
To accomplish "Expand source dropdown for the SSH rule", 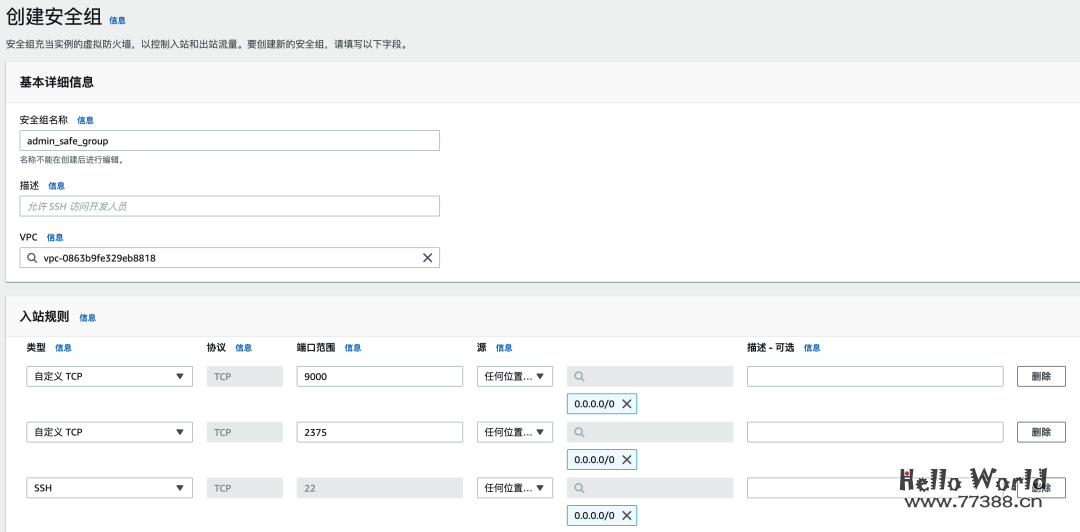I will click(514, 488).
